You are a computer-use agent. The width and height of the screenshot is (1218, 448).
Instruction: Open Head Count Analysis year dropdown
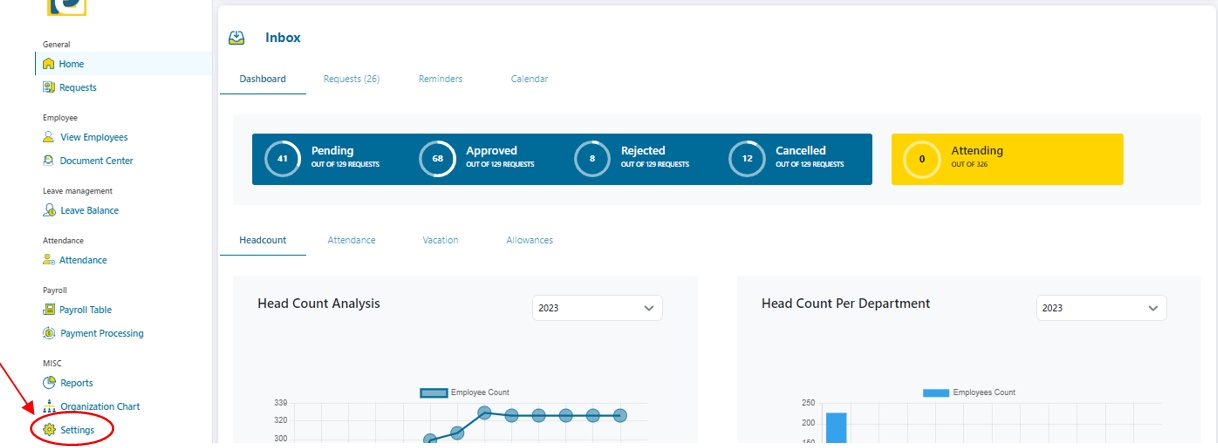coord(597,308)
